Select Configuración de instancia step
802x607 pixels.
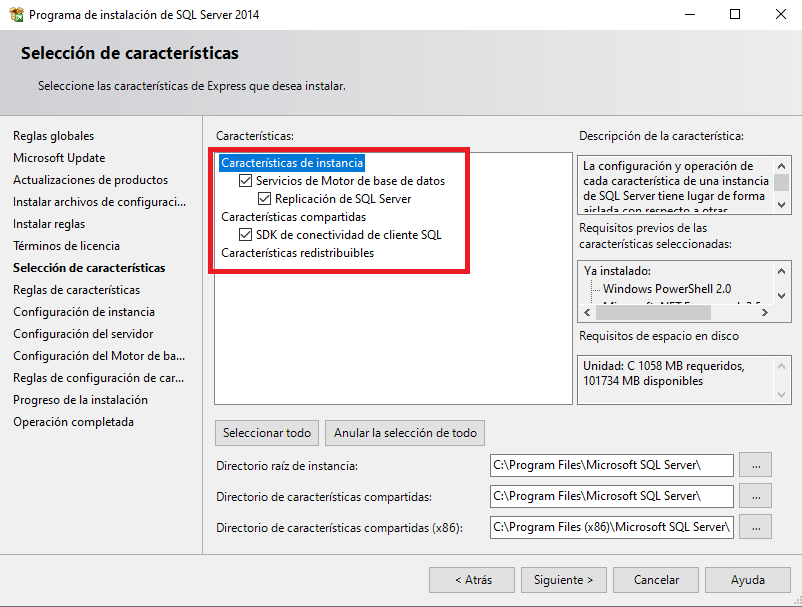(x=84, y=312)
